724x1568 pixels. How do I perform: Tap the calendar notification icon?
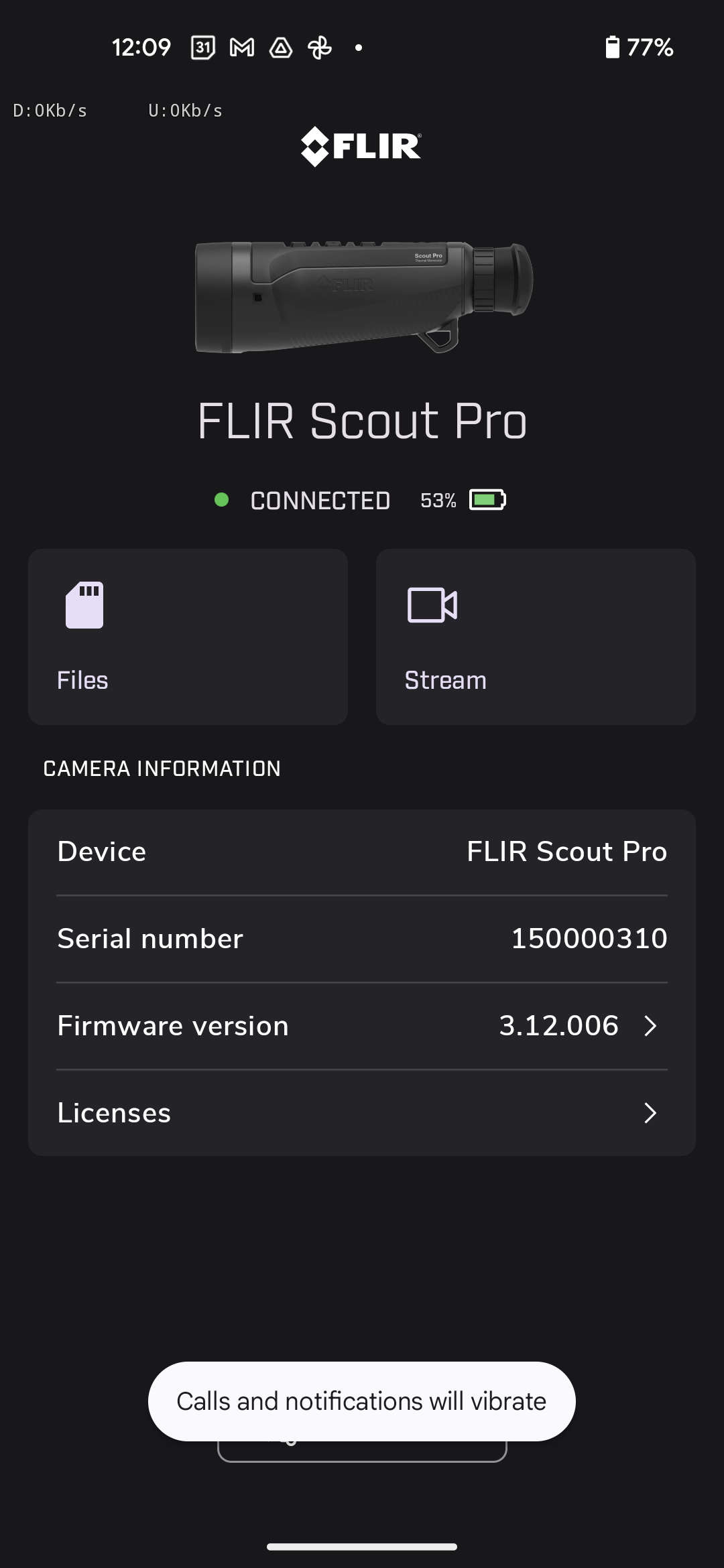tap(203, 48)
